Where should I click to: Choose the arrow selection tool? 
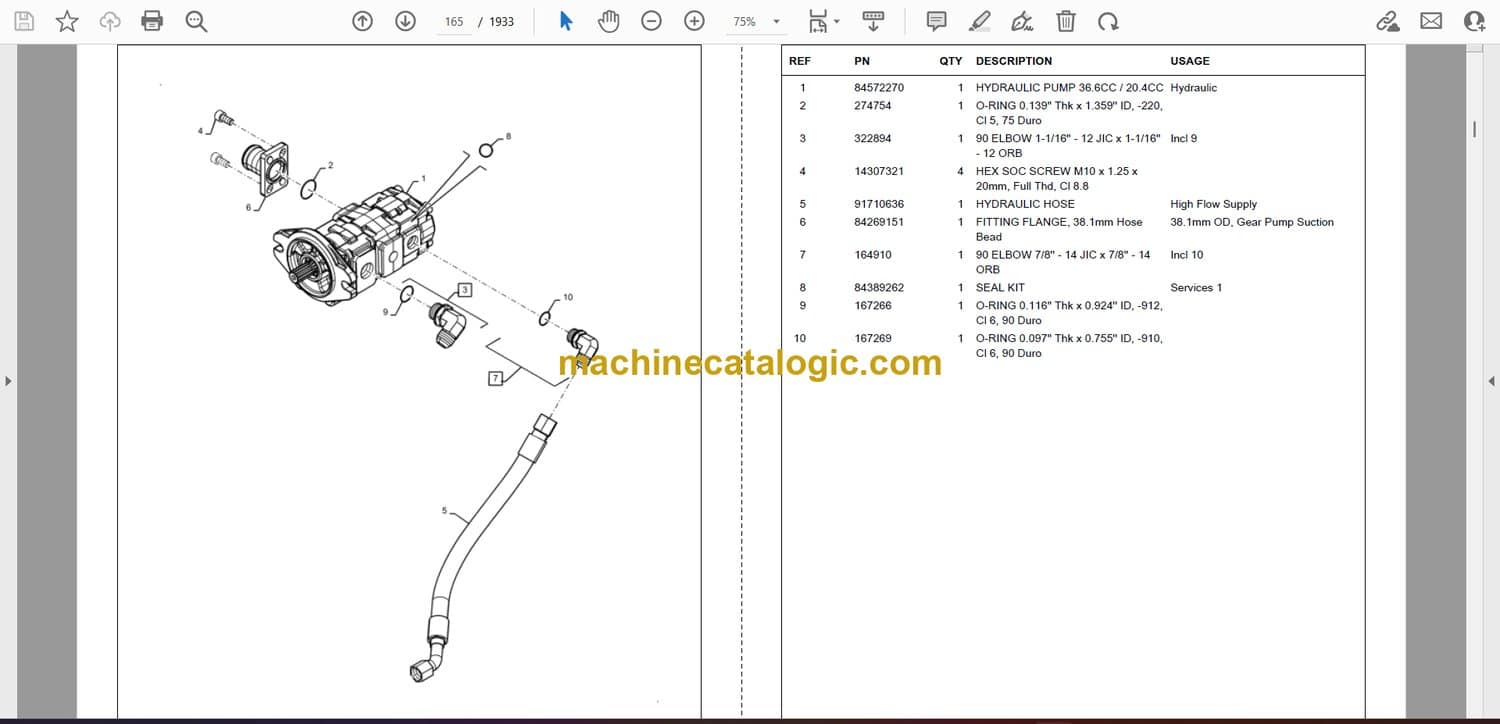(566, 21)
